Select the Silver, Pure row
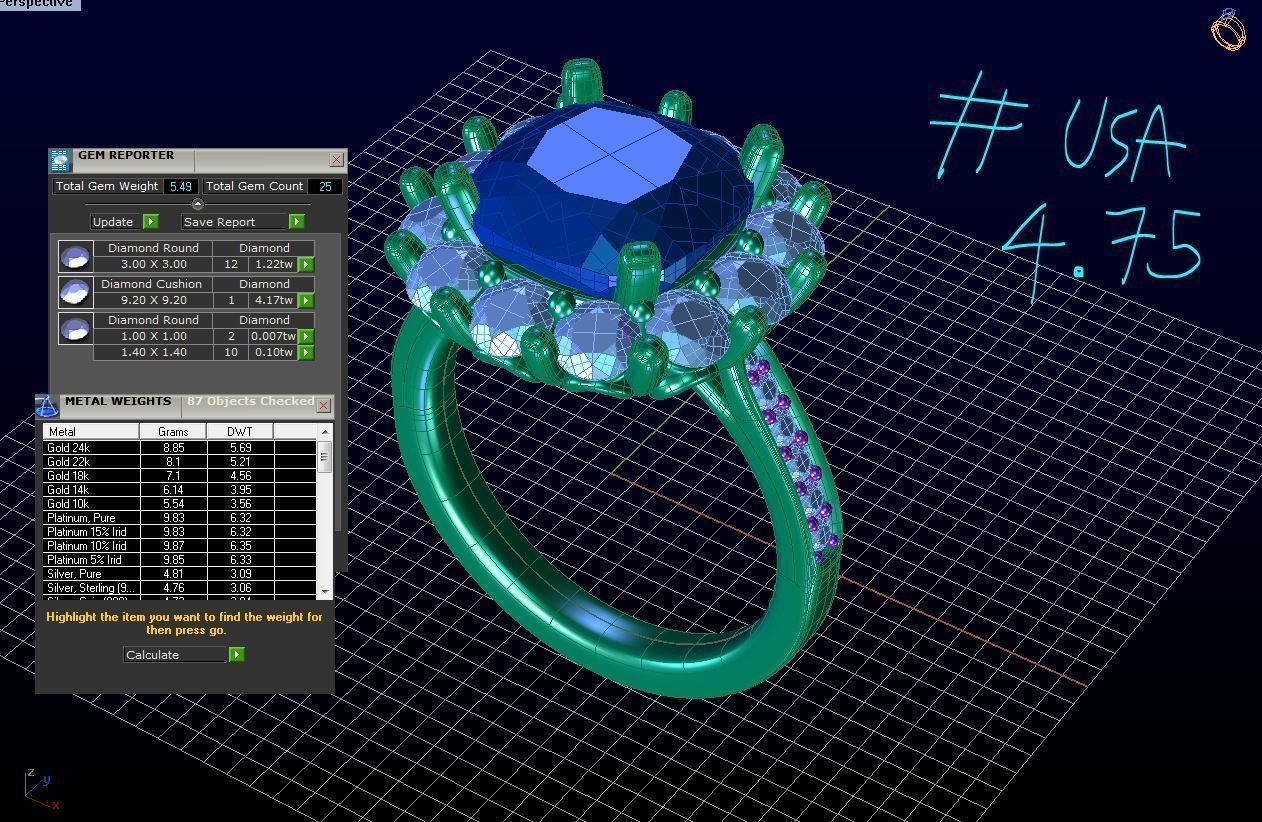 click(x=180, y=574)
